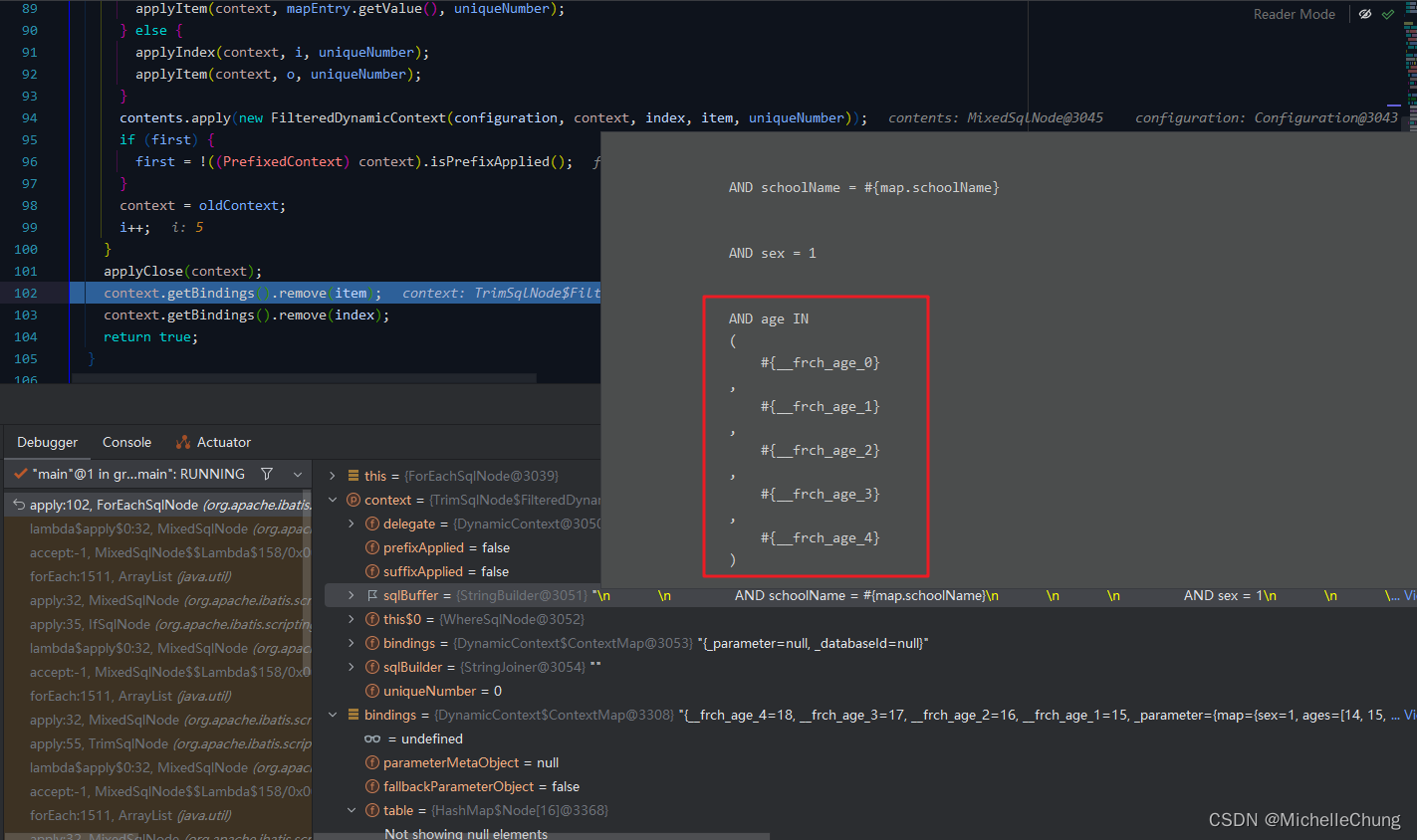Switch to the Debugger tab
Screen dimensions: 1417x840
click(47, 442)
